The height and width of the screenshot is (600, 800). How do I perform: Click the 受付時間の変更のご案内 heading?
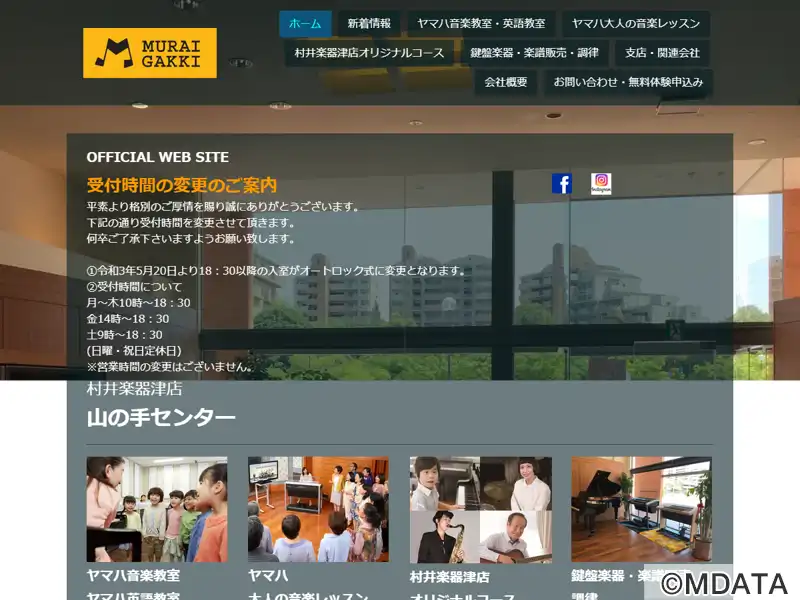click(182, 185)
